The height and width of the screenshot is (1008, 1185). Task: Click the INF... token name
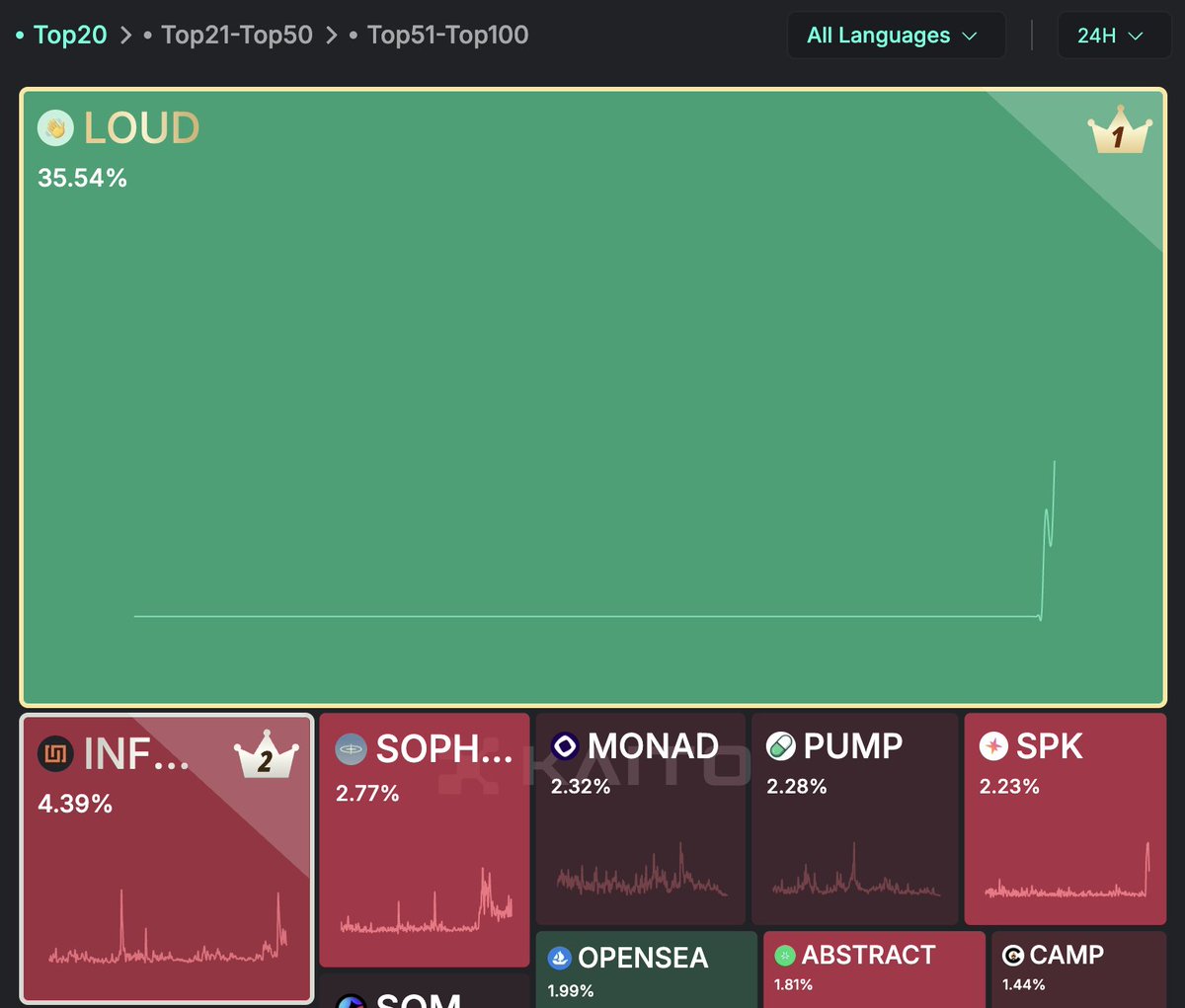[x=136, y=754]
